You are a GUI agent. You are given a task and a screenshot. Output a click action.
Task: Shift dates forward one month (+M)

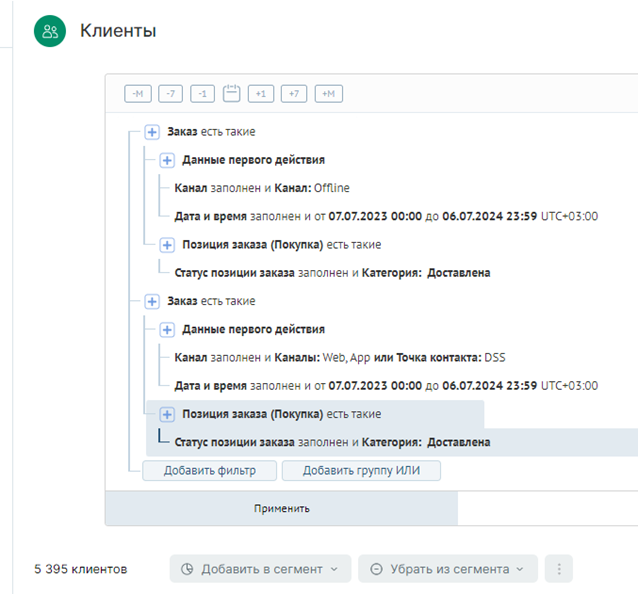pyautogui.click(x=328, y=93)
